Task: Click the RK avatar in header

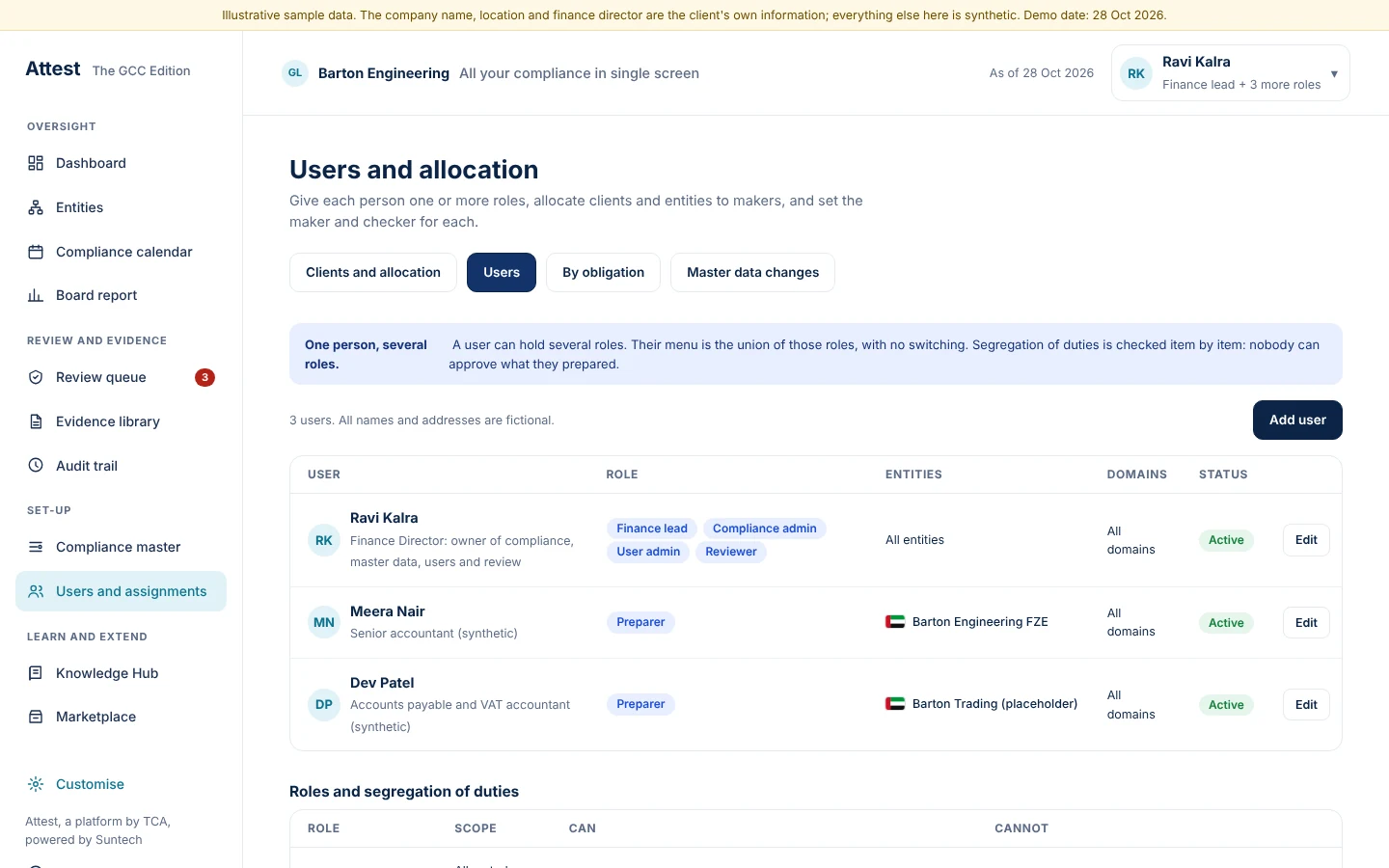Action: (1136, 73)
